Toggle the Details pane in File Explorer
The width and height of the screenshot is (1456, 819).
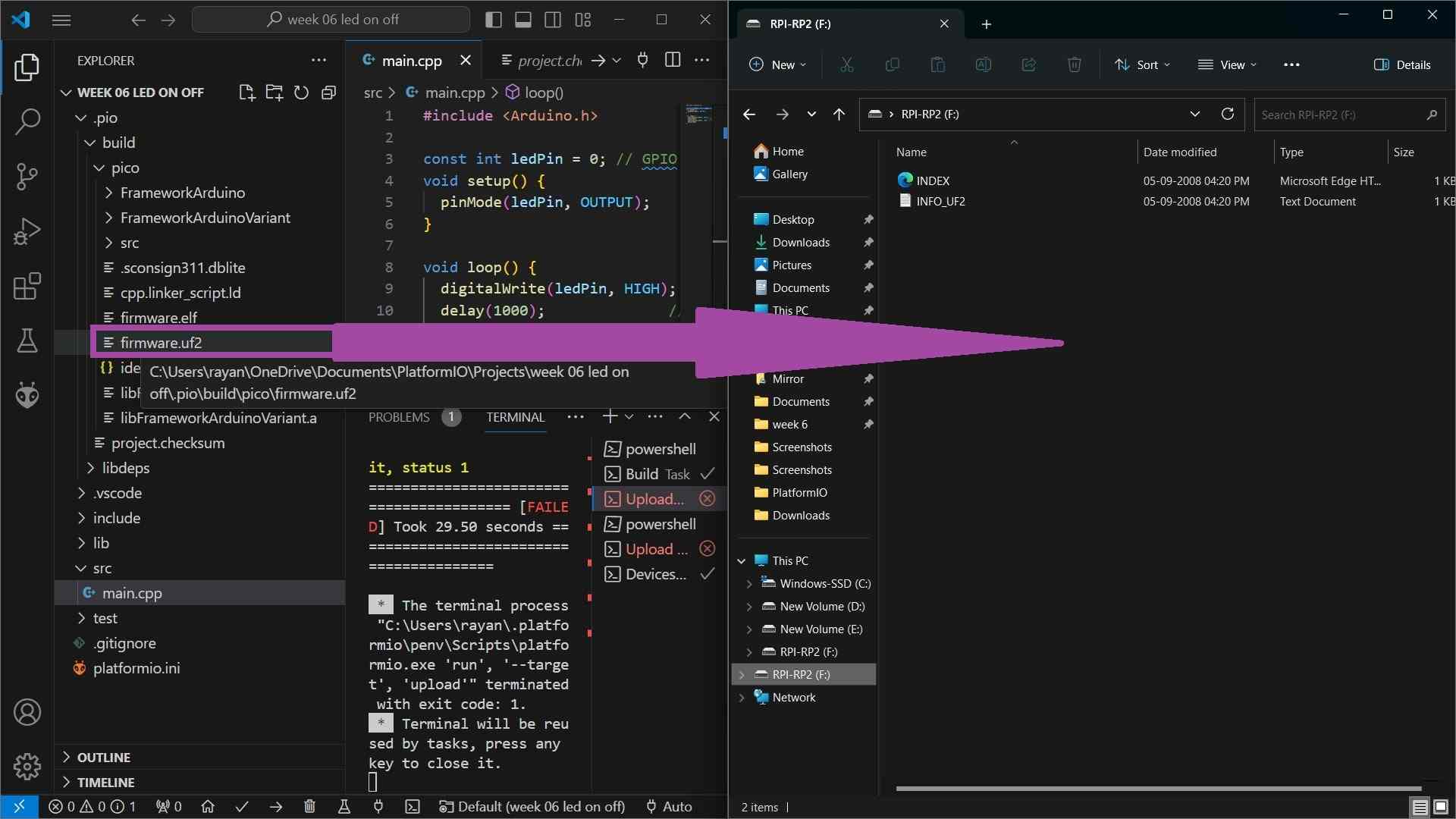[x=1402, y=64]
